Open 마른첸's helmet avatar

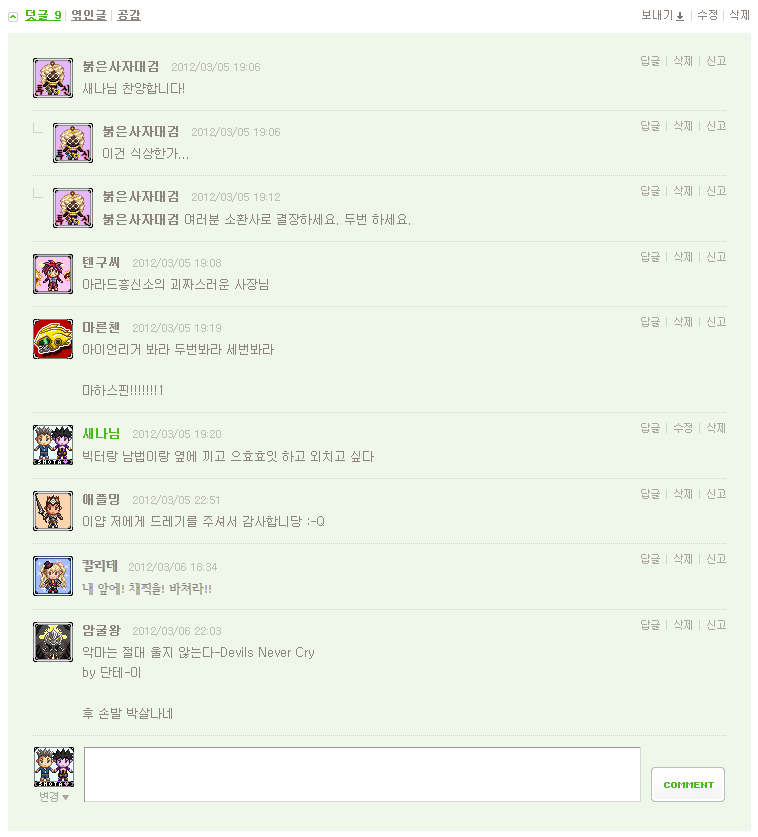click(x=53, y=339)
